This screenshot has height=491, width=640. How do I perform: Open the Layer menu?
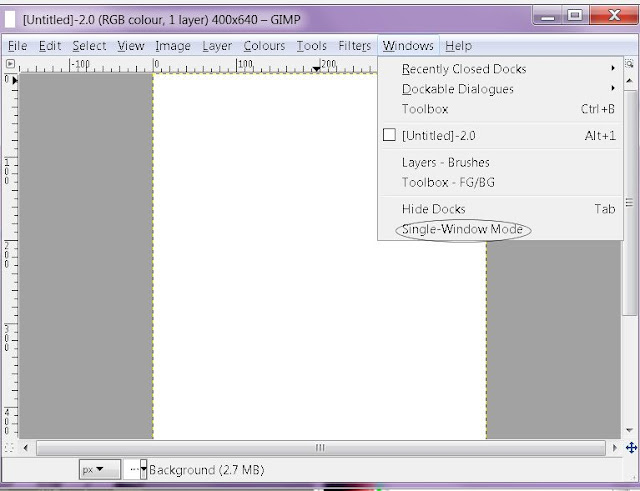(217, 46)
